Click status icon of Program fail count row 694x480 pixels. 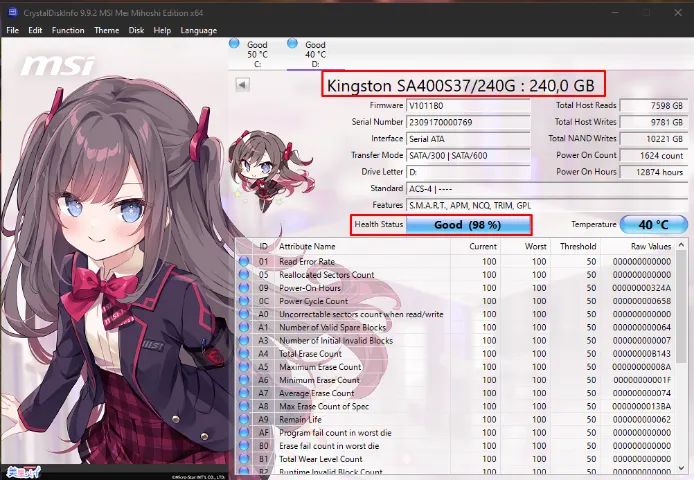(x=243, y=432)
